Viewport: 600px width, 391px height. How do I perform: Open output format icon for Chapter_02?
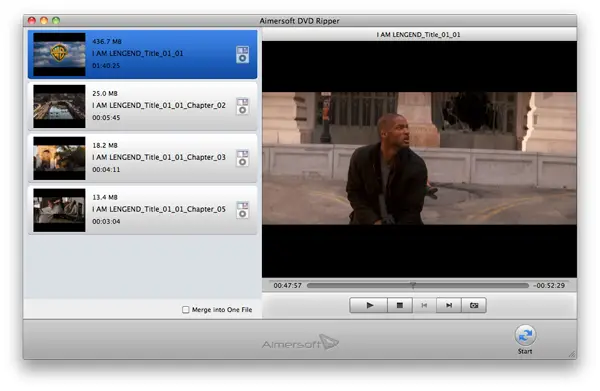(242, 106)
